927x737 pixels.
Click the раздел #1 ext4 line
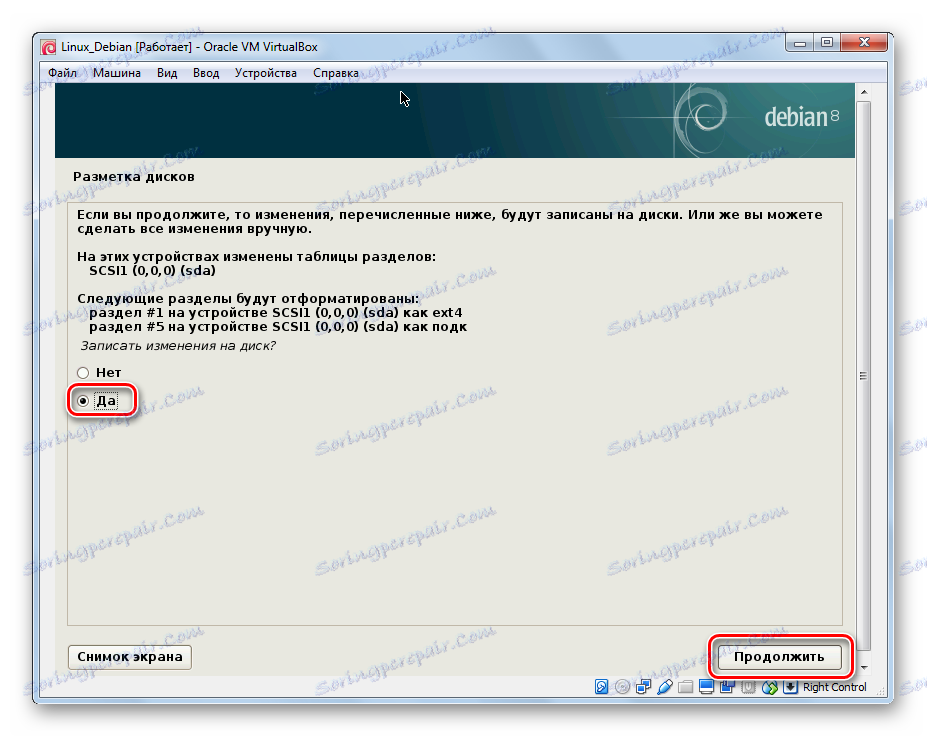(275, 313)
